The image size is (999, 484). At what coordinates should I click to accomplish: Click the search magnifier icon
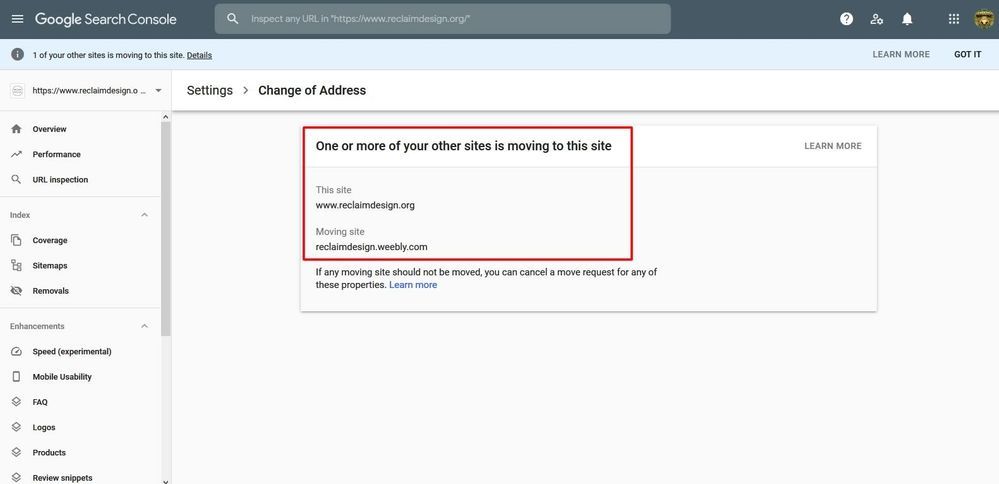point(233,19)
